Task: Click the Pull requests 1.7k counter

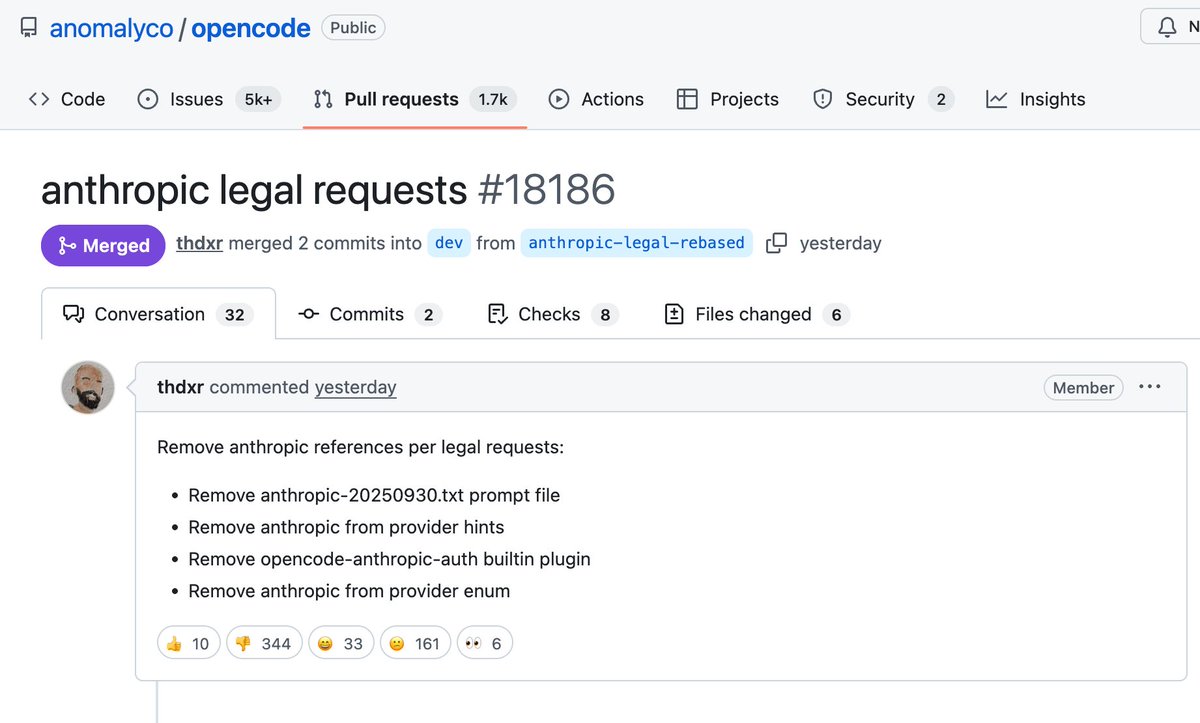Action: pos(493,99)
